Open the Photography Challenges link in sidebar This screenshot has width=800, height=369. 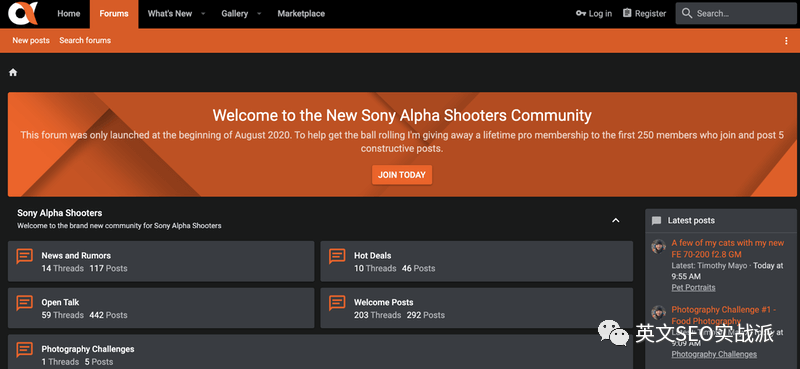[714, 354]
